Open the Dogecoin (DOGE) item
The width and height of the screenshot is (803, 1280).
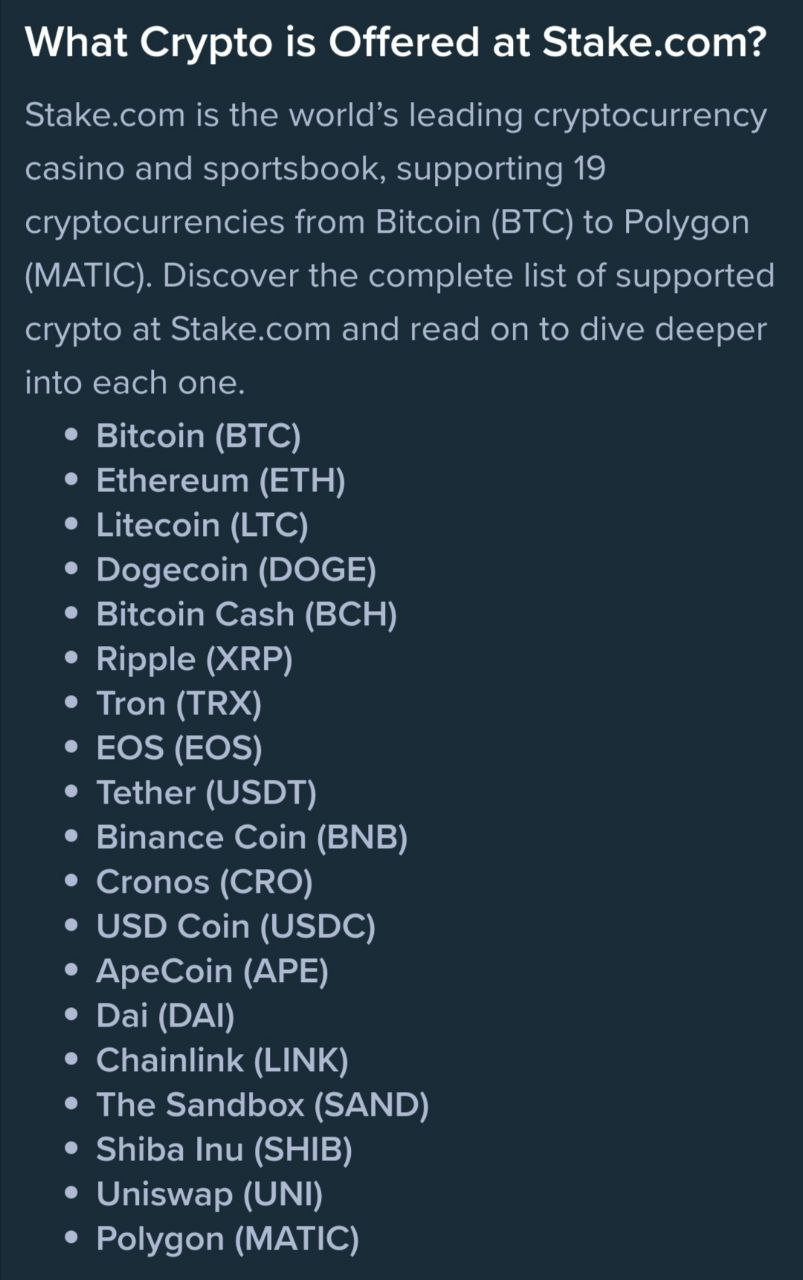236,570
